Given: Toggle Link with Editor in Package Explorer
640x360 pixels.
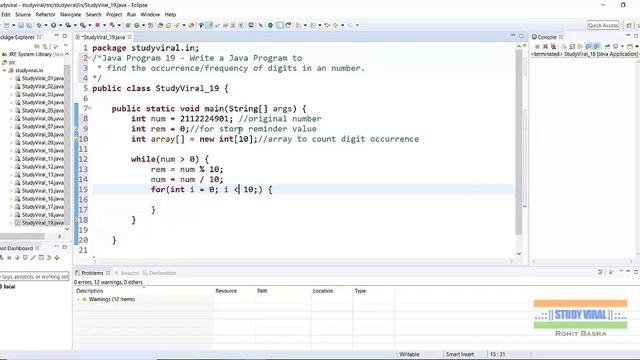Looking at the screenshot, I should [45, 47].
